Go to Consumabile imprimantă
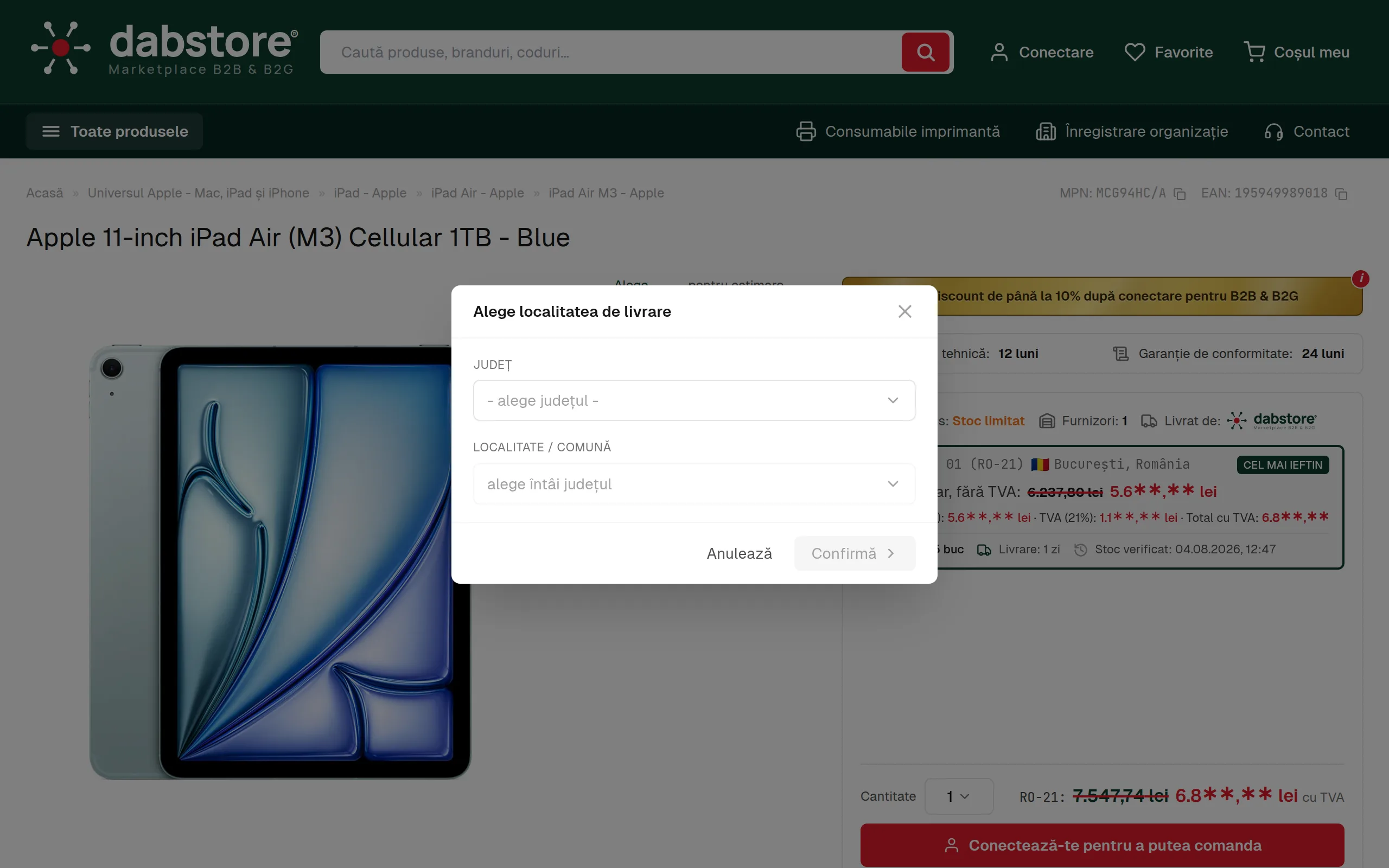 [x=897, y=131]
